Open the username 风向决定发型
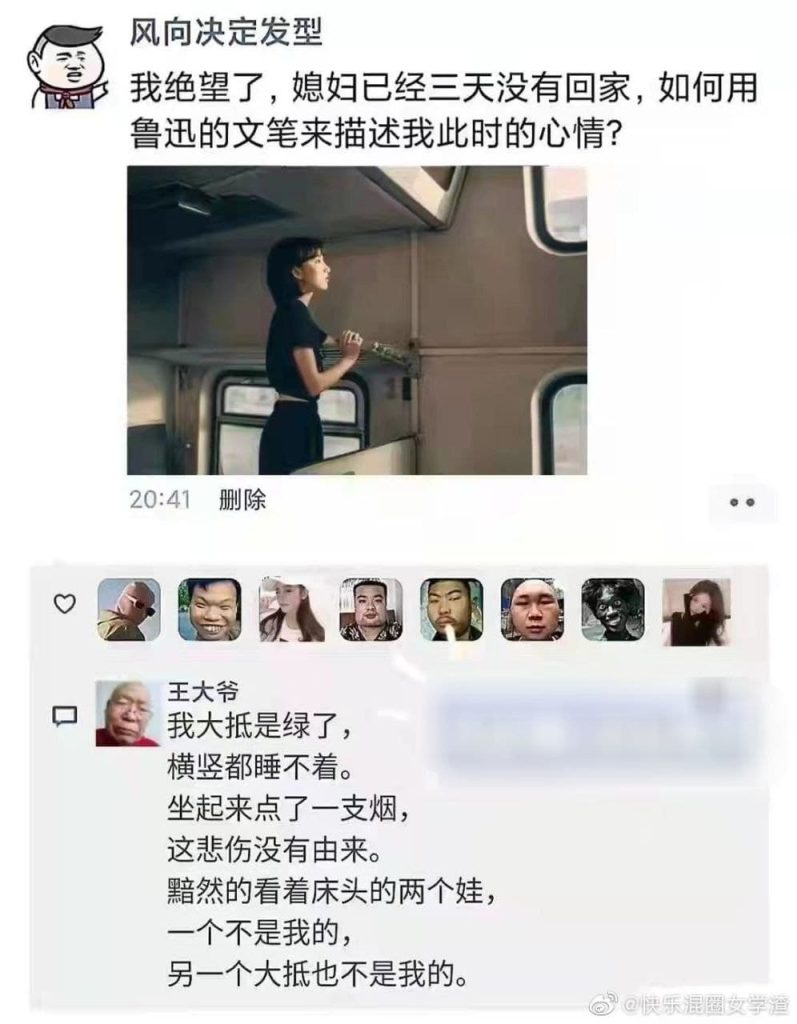Screen dimensions: 797x1024 [x=226, y=33]
